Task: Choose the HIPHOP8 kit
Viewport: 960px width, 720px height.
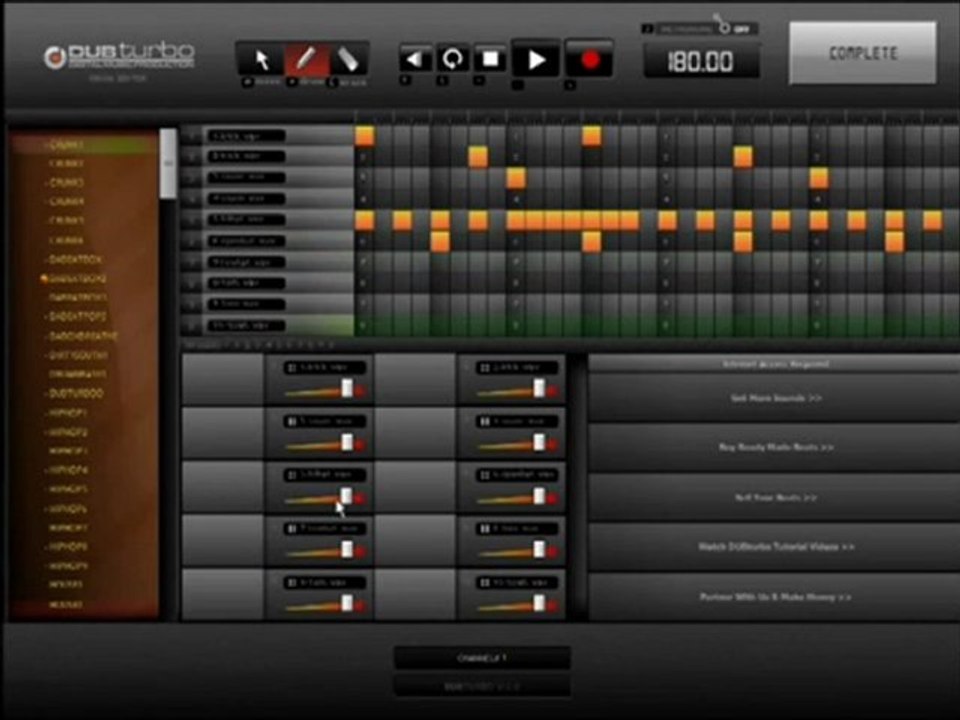Action: (68, 546)
